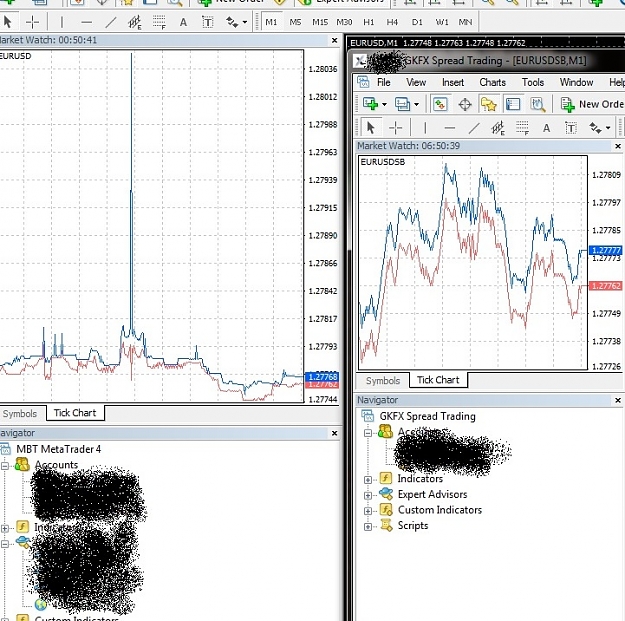Open arrows tool dropdown in MBT toolbar
This screenshot has height=621, width=625.
click(245, 22)
